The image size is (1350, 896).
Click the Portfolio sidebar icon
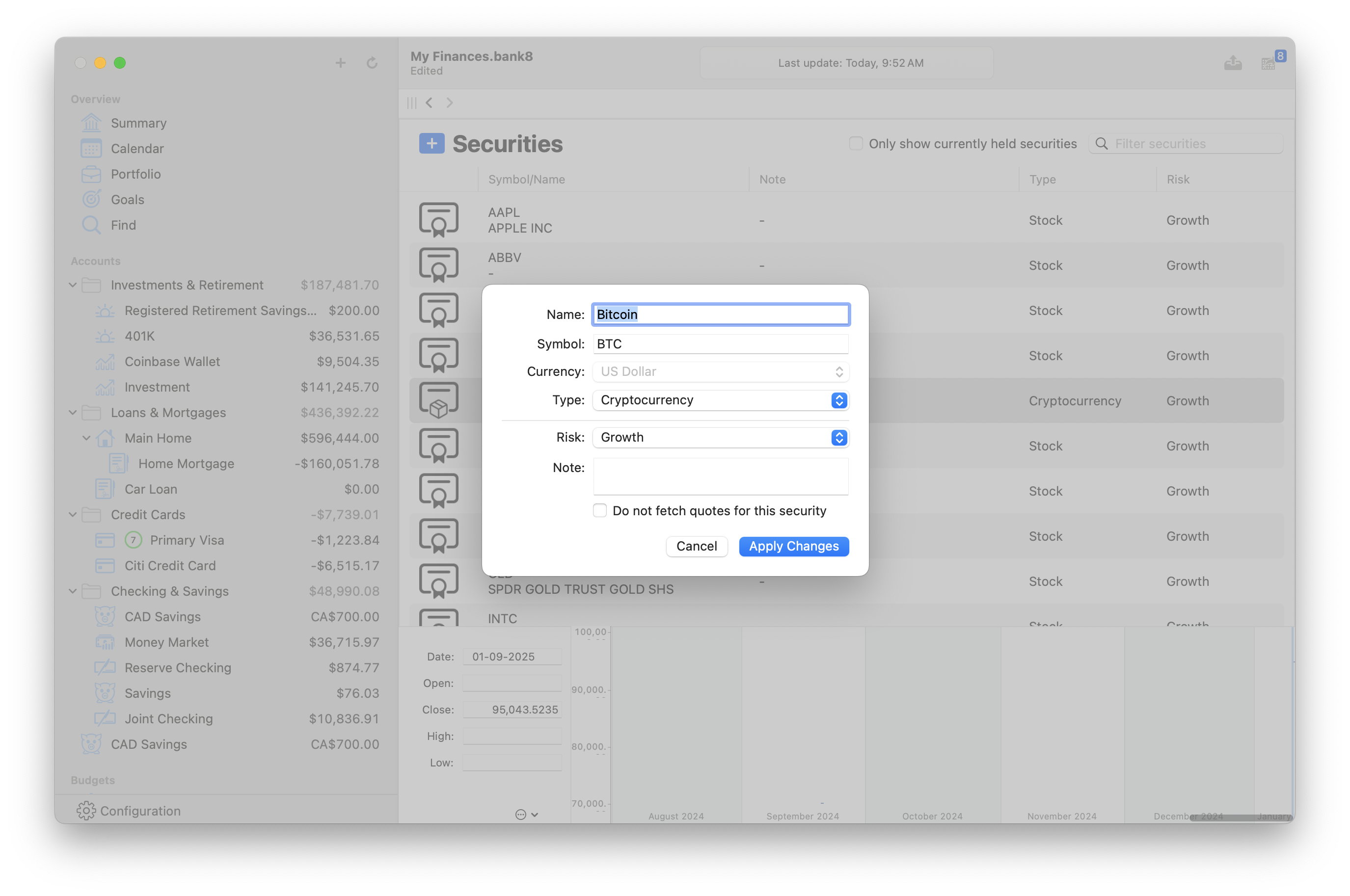click(x=92, y=173)
